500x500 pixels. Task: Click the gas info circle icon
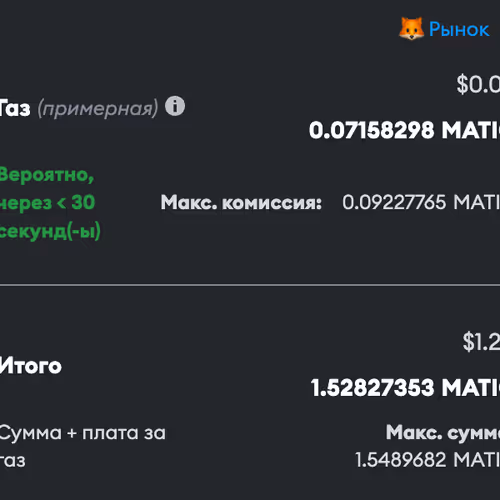[x=175, y=106]
